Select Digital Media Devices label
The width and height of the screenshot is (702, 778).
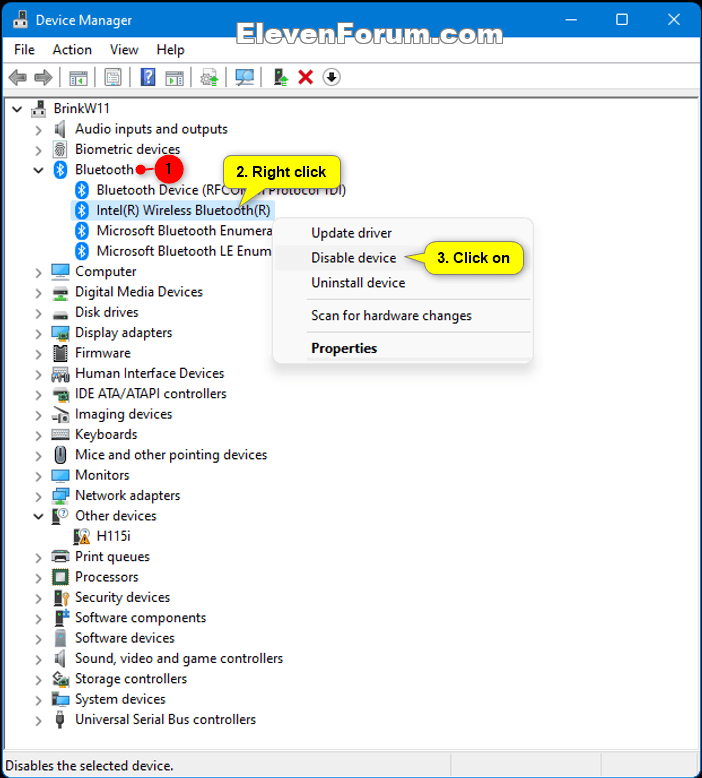(x=139, y=292)
